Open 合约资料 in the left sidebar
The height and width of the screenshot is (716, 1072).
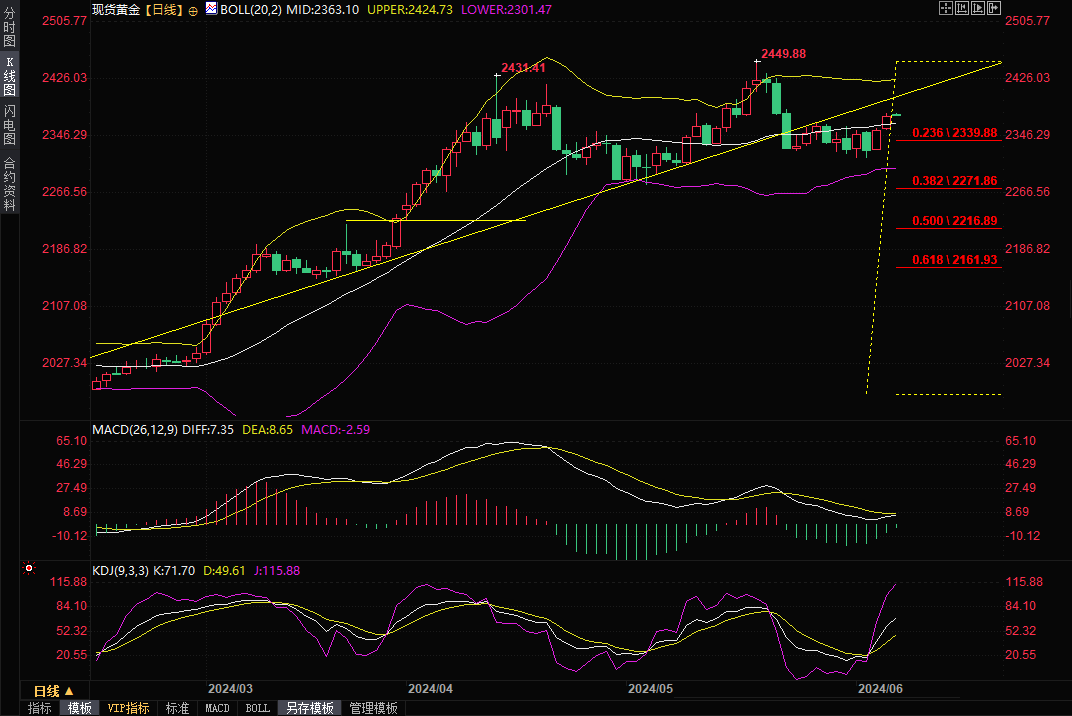[9, 184]
